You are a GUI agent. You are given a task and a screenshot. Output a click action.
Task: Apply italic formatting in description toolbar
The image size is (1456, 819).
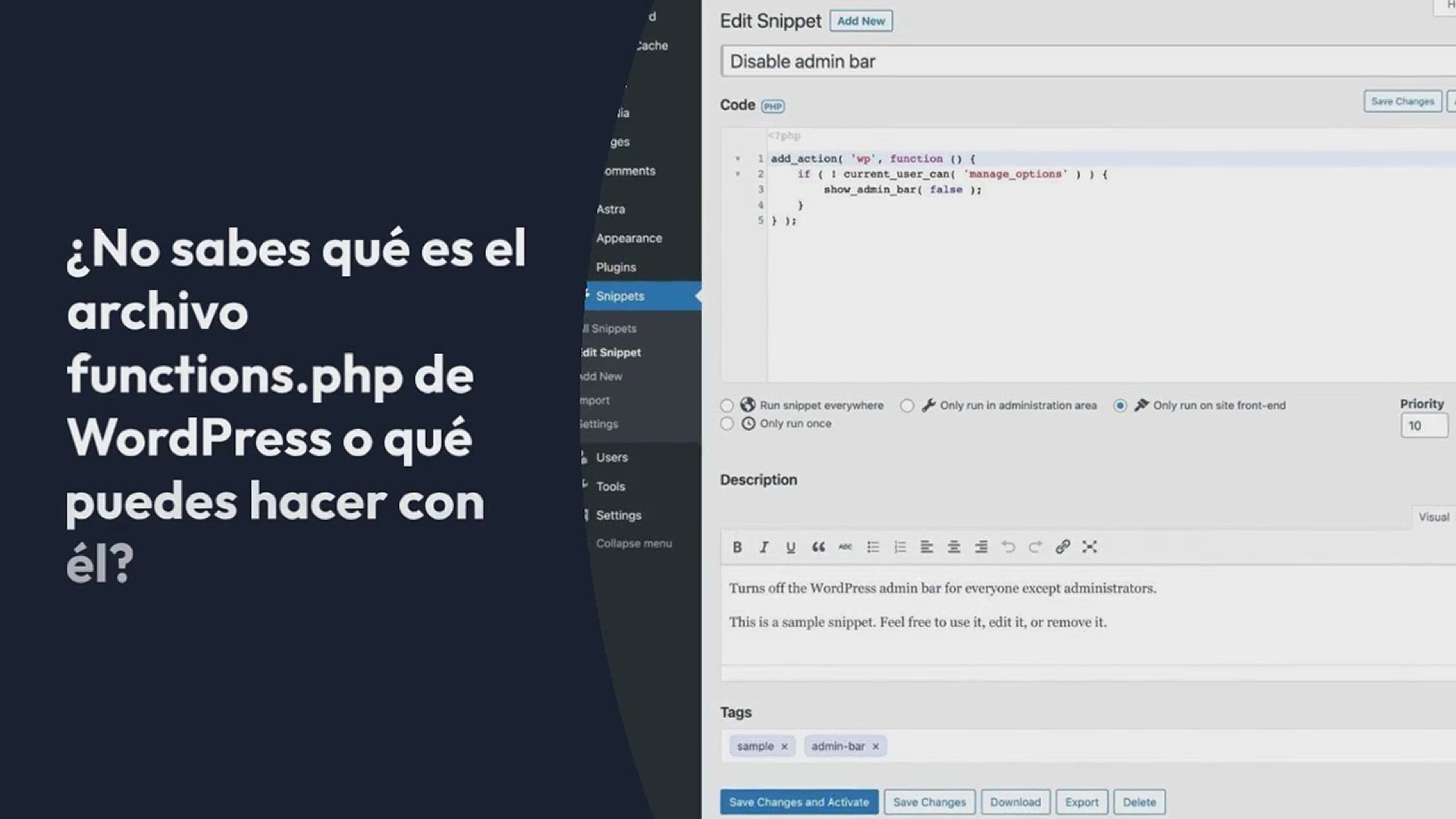(764, 548)
